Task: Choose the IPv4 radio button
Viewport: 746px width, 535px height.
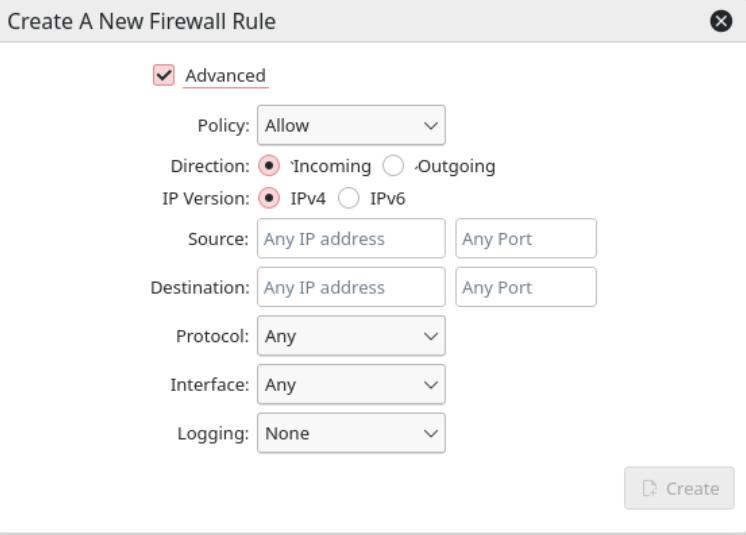Action: (x=269, y=198)
